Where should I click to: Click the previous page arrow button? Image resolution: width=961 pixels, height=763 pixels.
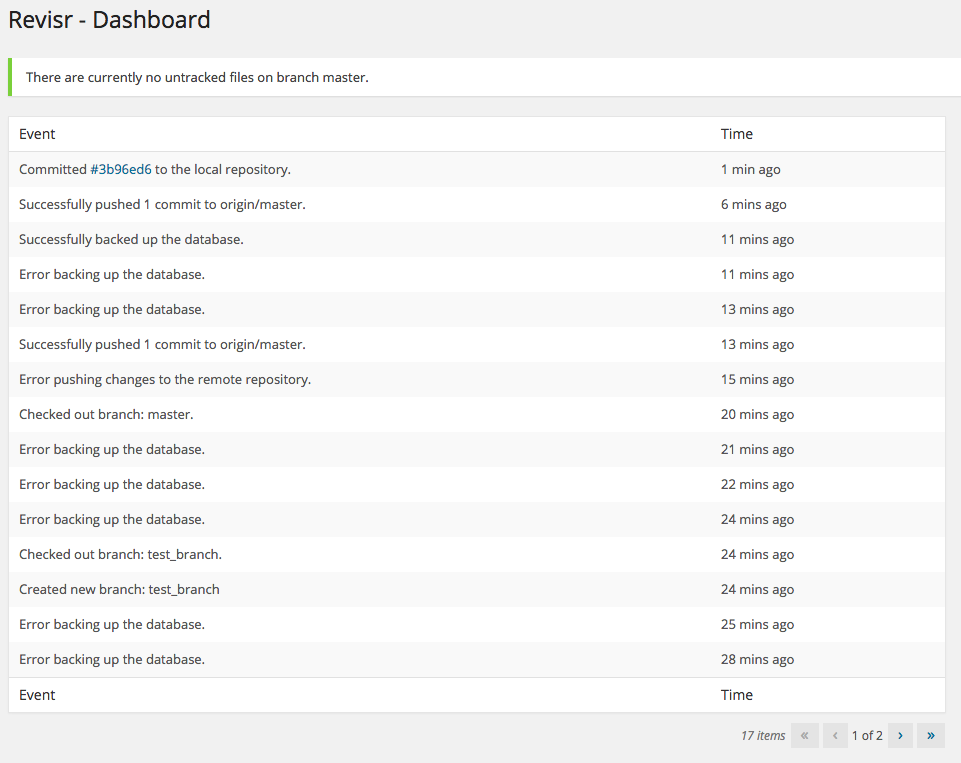pyautogui.click(x=835, y=736)
